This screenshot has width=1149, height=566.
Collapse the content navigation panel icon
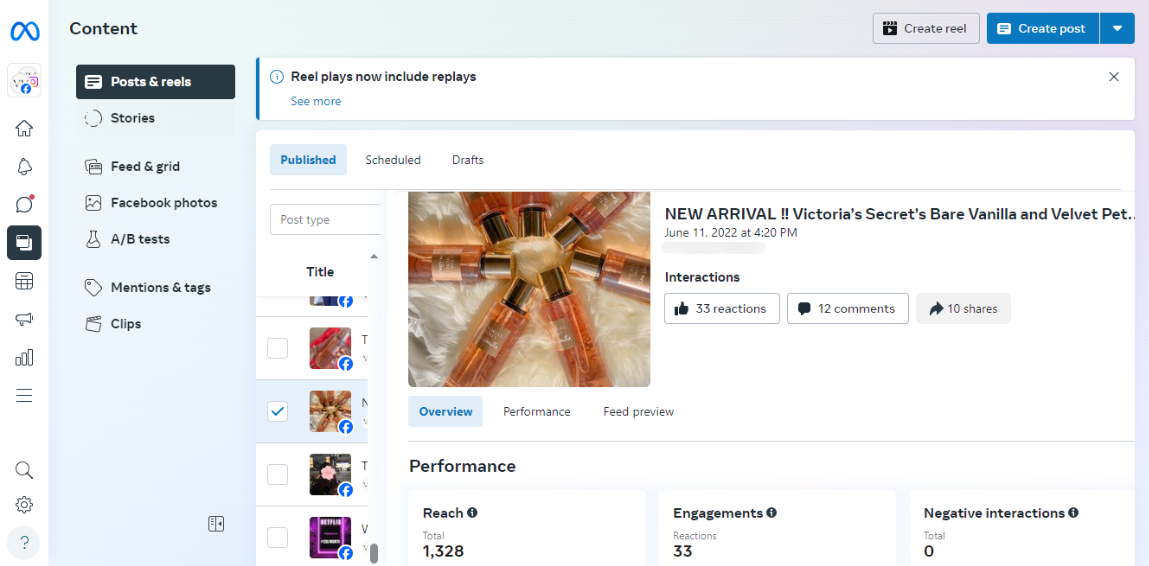coord(215,523)
